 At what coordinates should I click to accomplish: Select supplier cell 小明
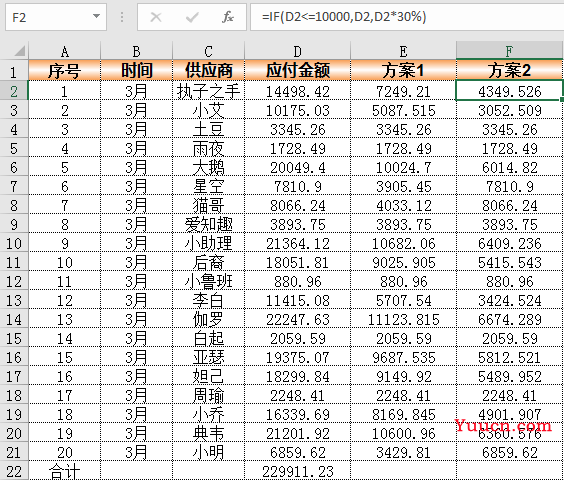209,452
